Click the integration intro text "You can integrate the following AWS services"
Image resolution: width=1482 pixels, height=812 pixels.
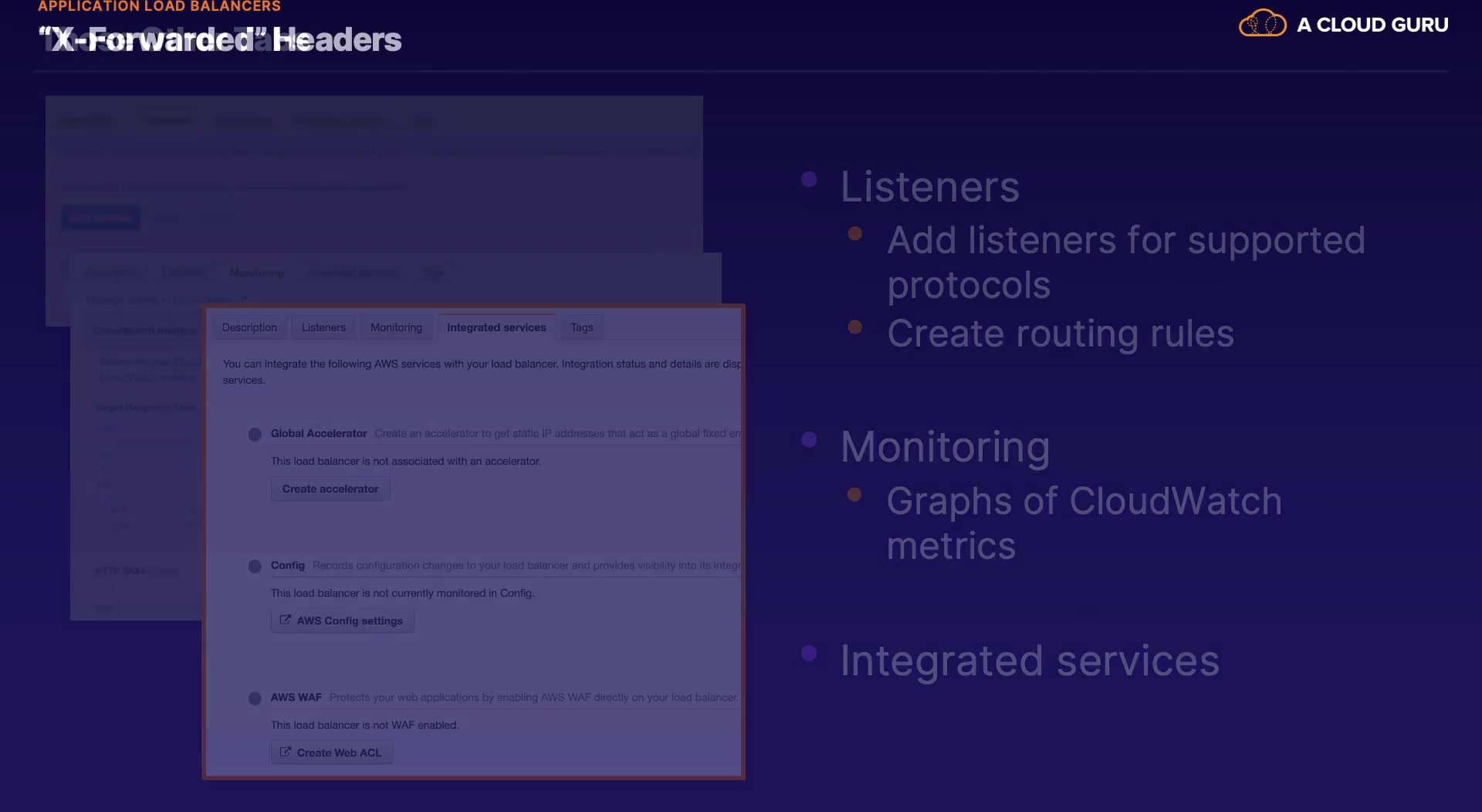481,372
